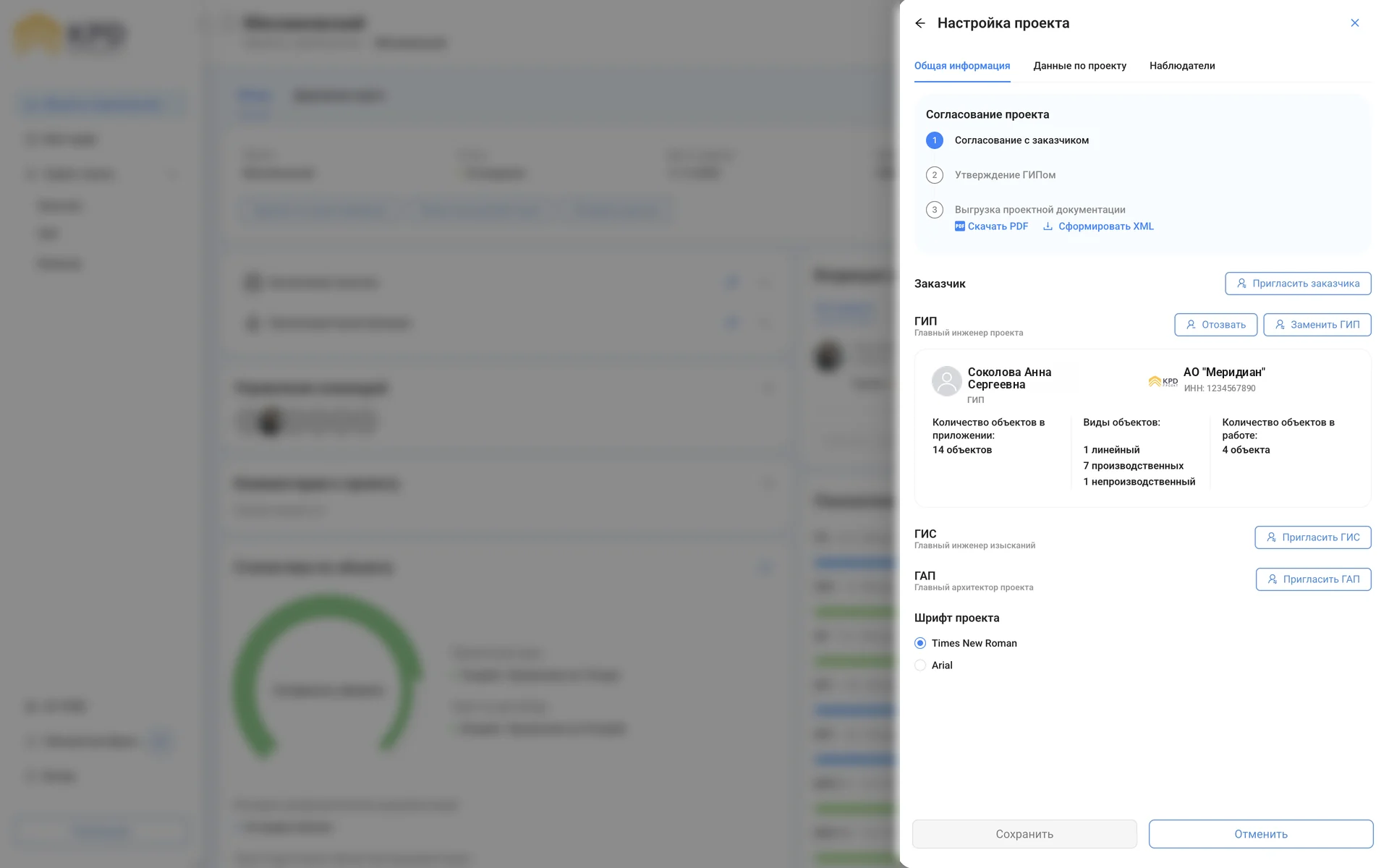Select Arial project font
Image resolution: width=1389 pixels, height=868 pixels.
point(933,665)
